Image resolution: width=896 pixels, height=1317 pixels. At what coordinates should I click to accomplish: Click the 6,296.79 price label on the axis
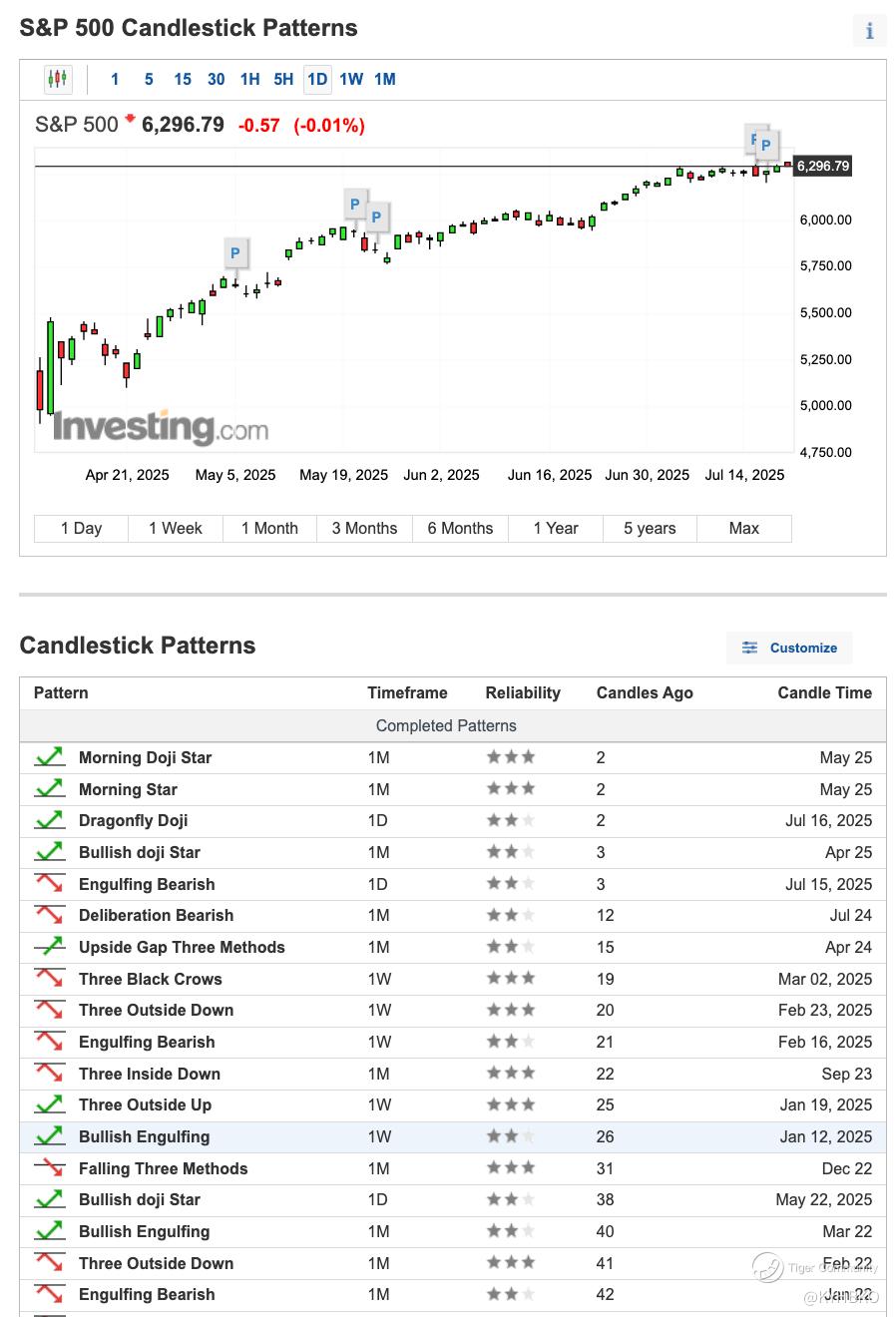[x=823, y=167]
